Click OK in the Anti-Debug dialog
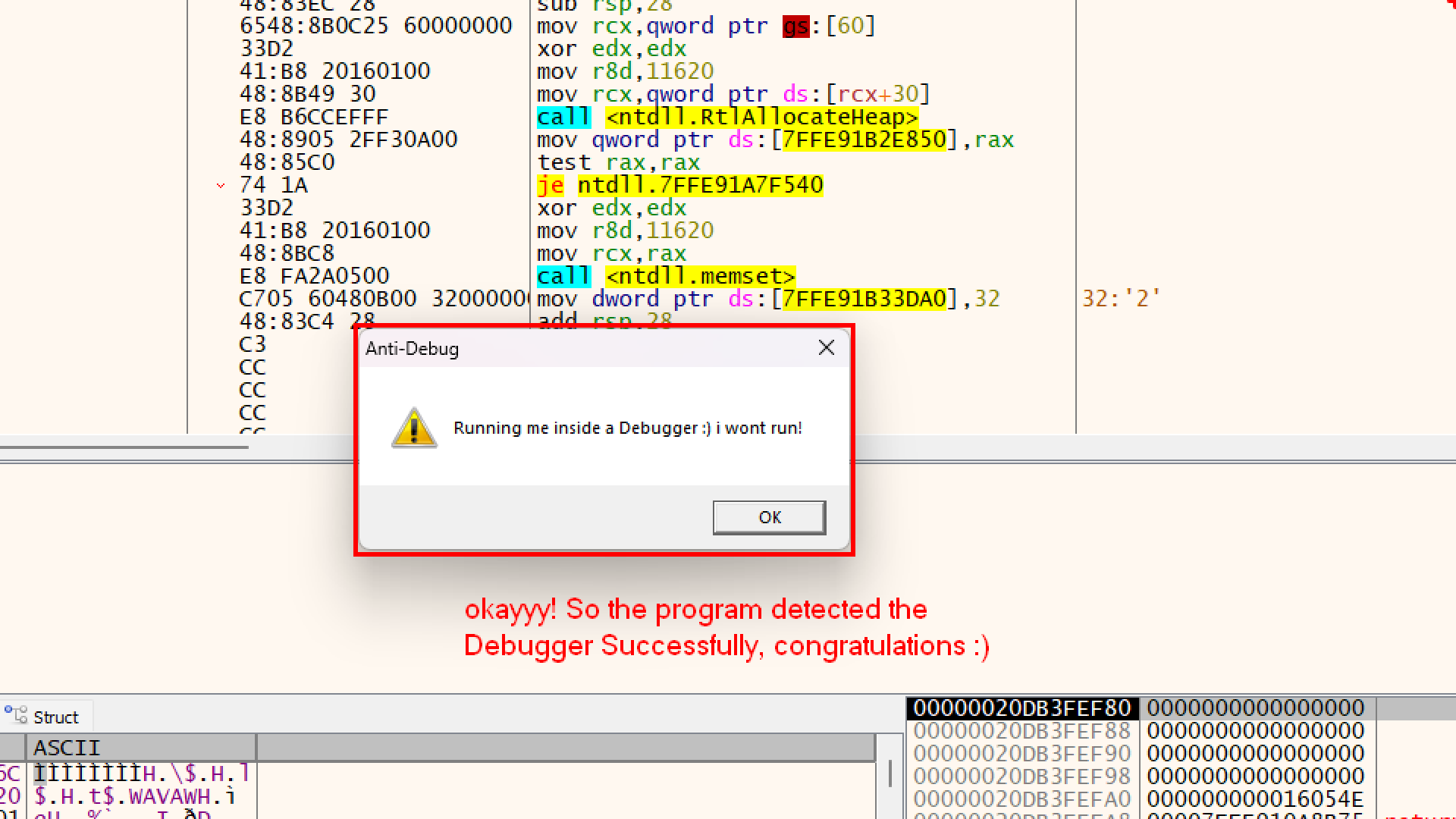The image size is (1456, 819). 769,517
